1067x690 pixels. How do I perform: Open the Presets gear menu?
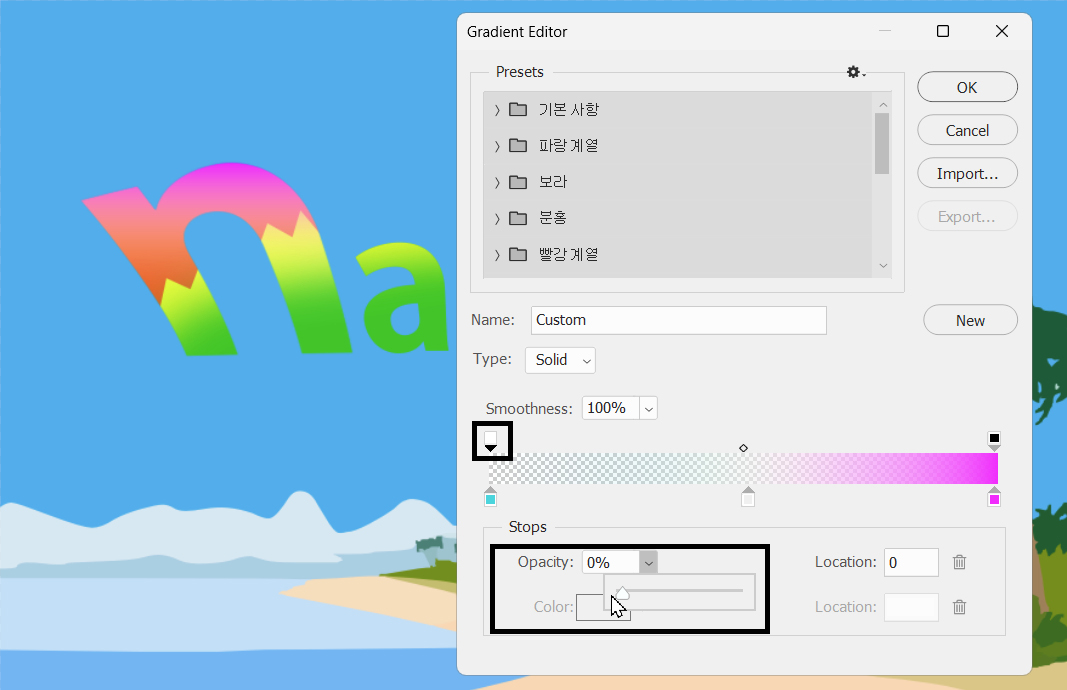click(x=855, y=72)
